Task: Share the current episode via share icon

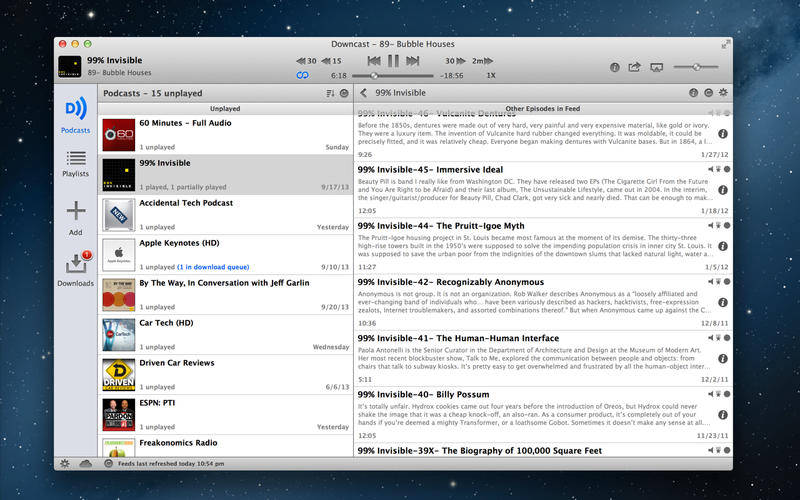Action: tap(634, 67)
